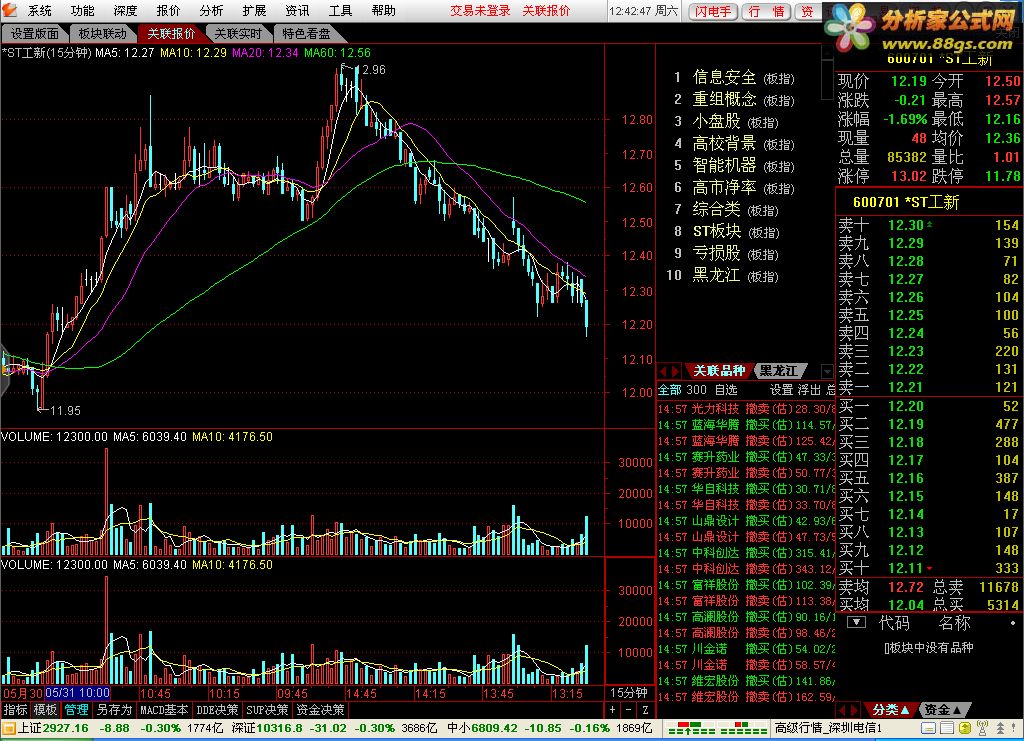Image resolution: width=1024 pixels, height=741 pixels.
Task: Switch to the 关联实时 tab
Action: point(238,33)
